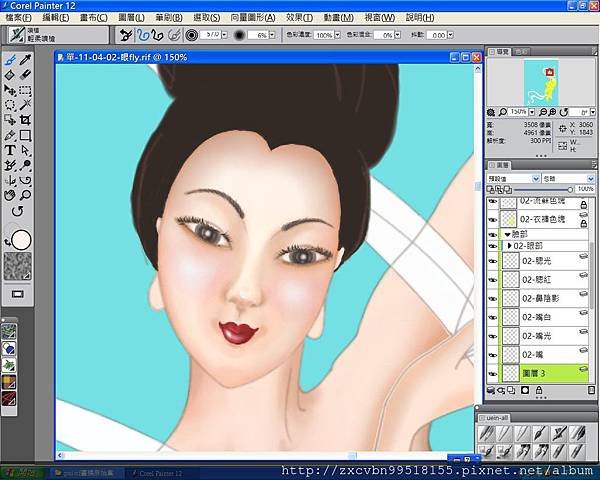Hide the 02-嘴光 layer

493,336
